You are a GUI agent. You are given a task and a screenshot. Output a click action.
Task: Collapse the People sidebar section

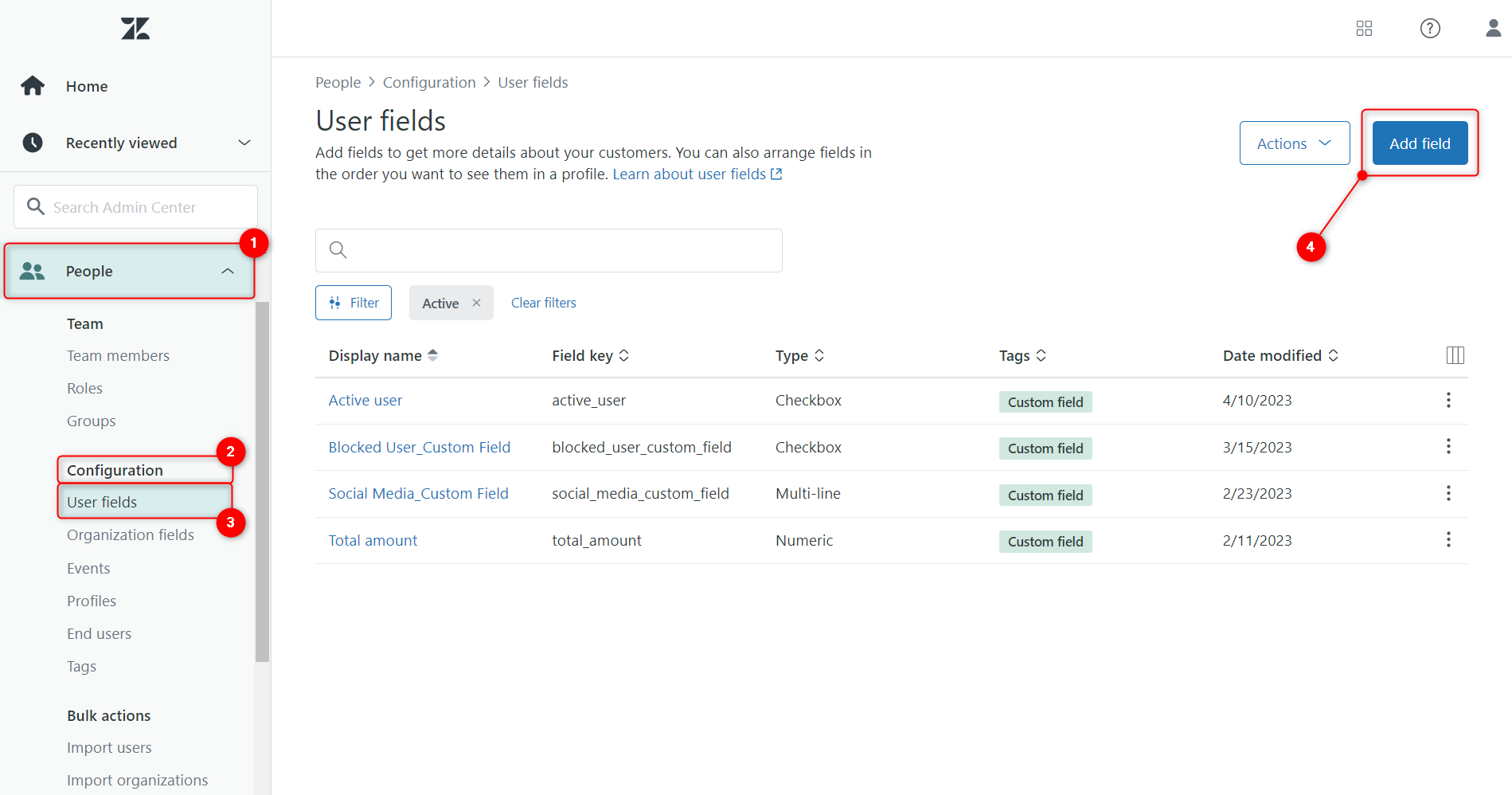[x=227, y=272]
